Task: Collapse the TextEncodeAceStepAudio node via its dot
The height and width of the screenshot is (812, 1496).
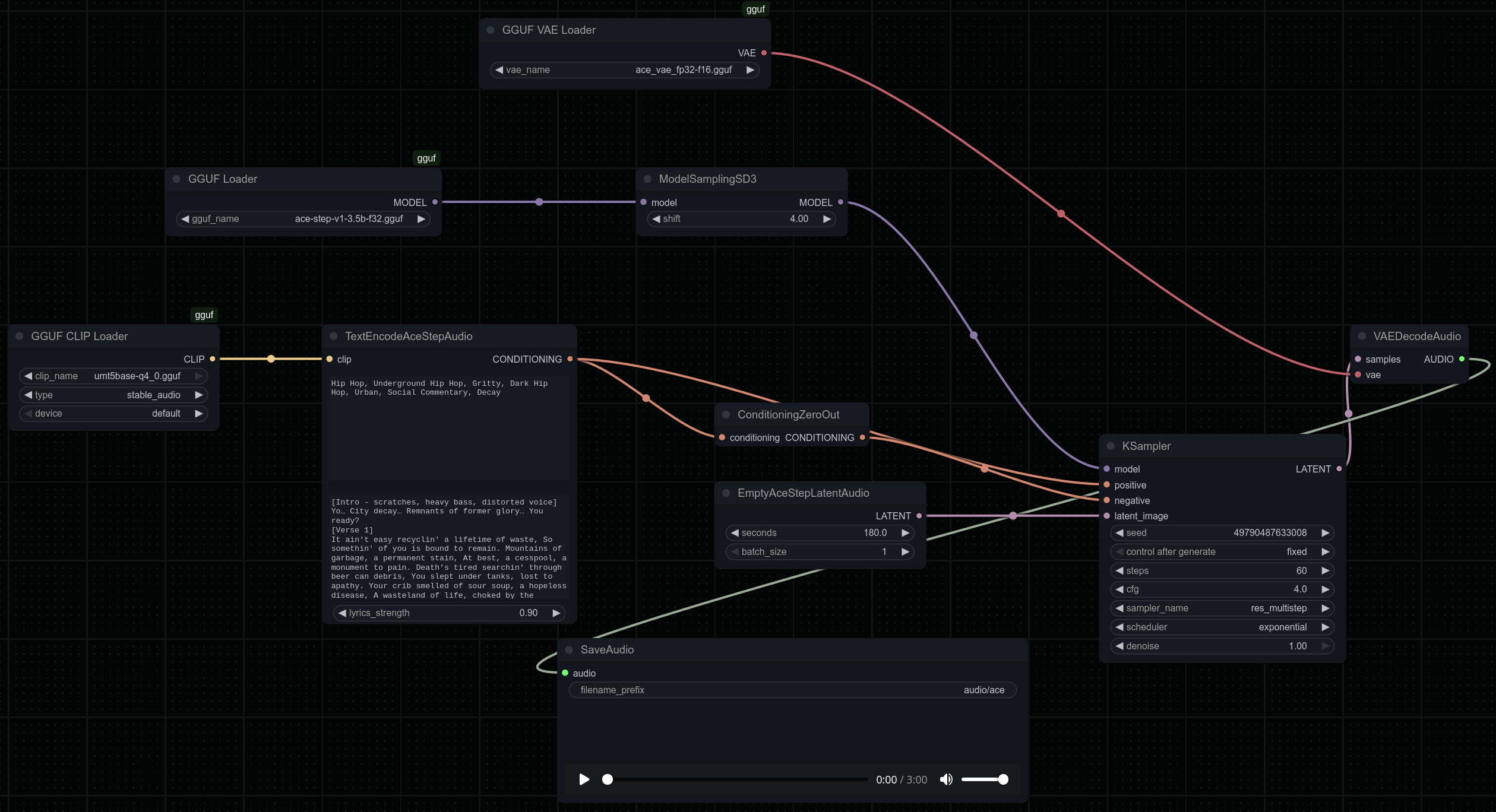Action: click(x=333, y=336)
